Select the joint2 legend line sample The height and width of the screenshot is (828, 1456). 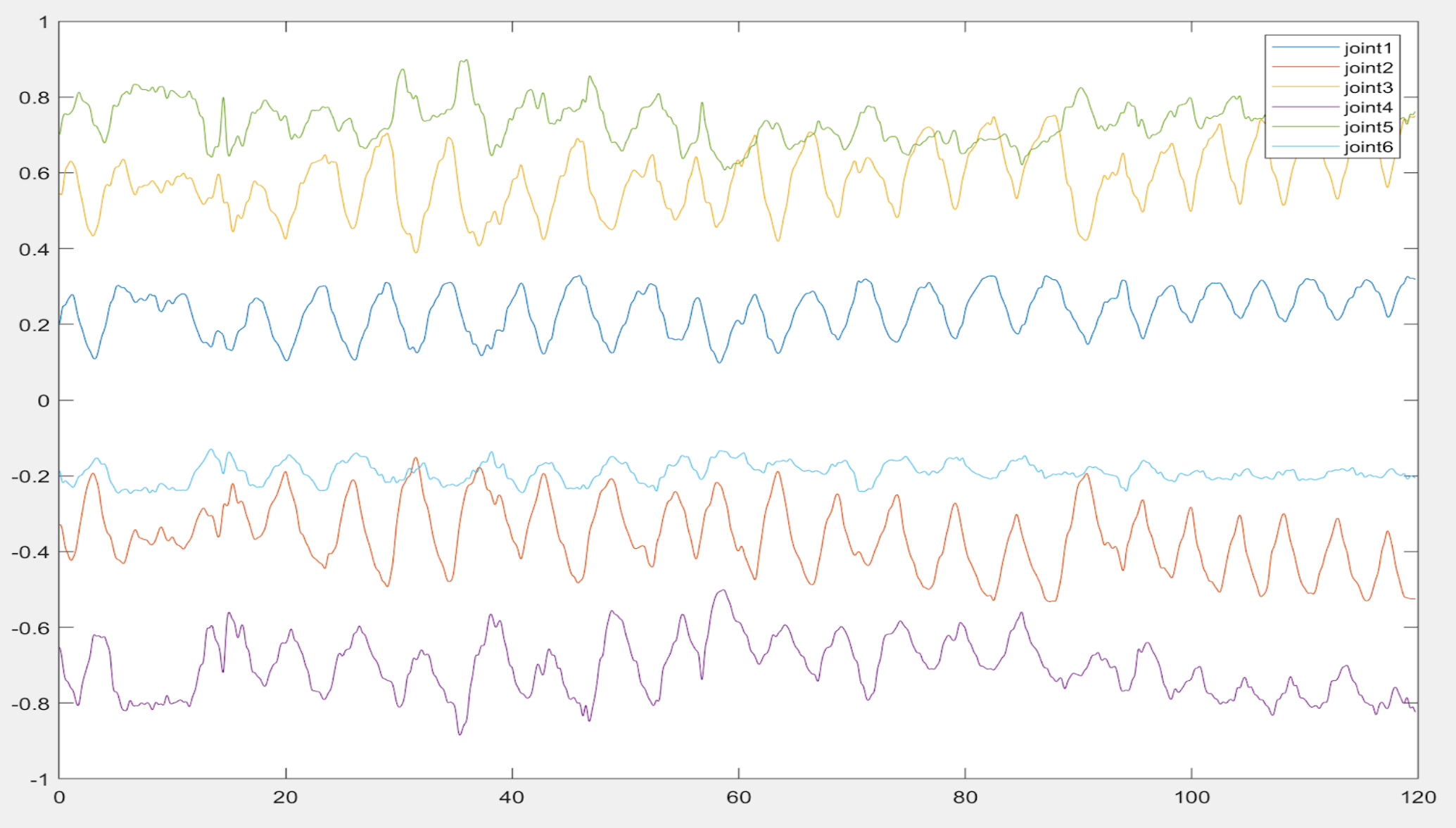pyautogui.click(x=1308, y=66)
